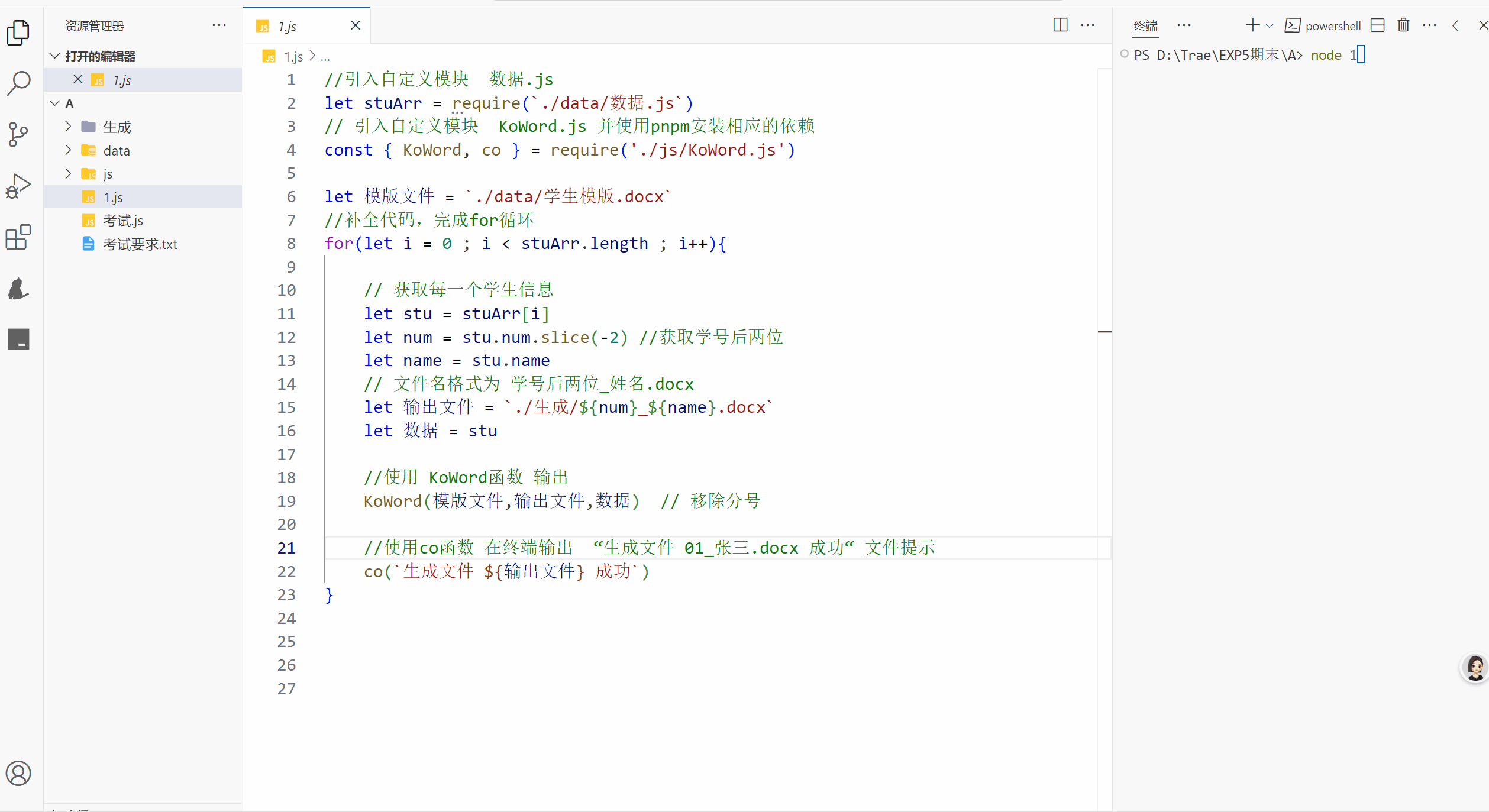Split terminal using the panel icon
Viewport: 1489px width, 812px height.
click(1377, 25)
